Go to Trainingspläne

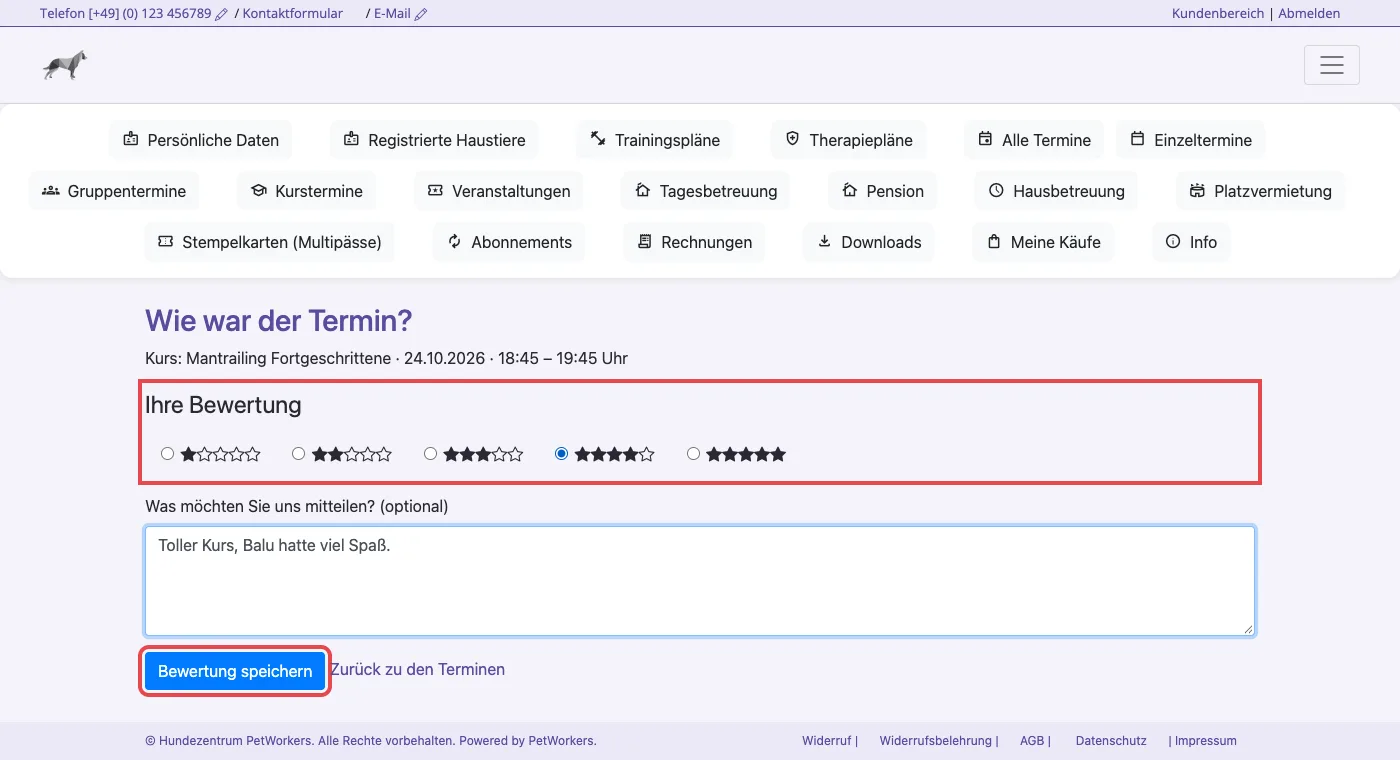pyautogui.click(x=654, y=140)
